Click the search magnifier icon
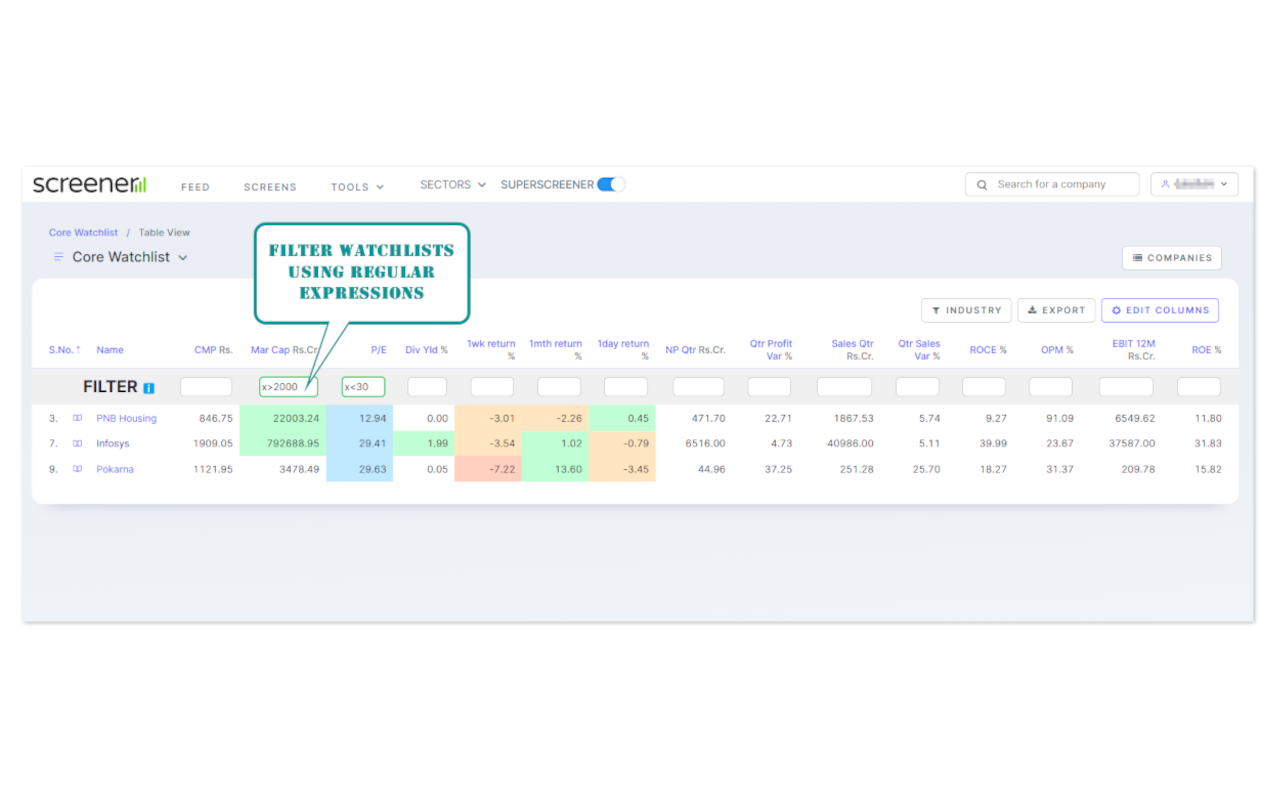1280x800 pixels. pos(982,185)
